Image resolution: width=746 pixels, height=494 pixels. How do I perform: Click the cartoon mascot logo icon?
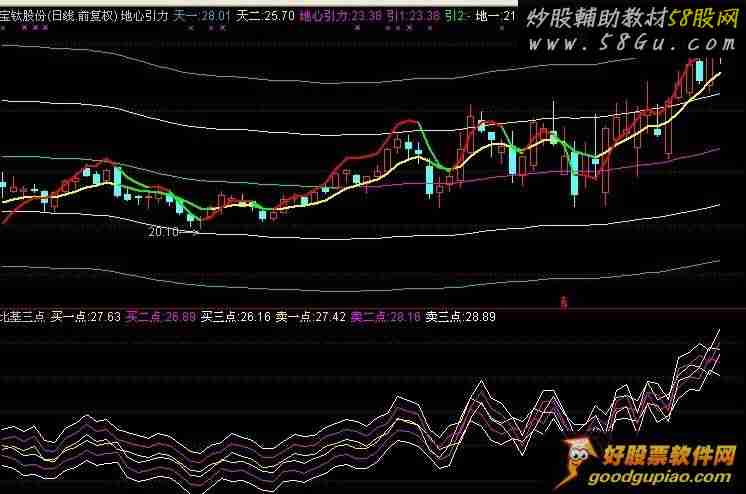pos(580,460)
